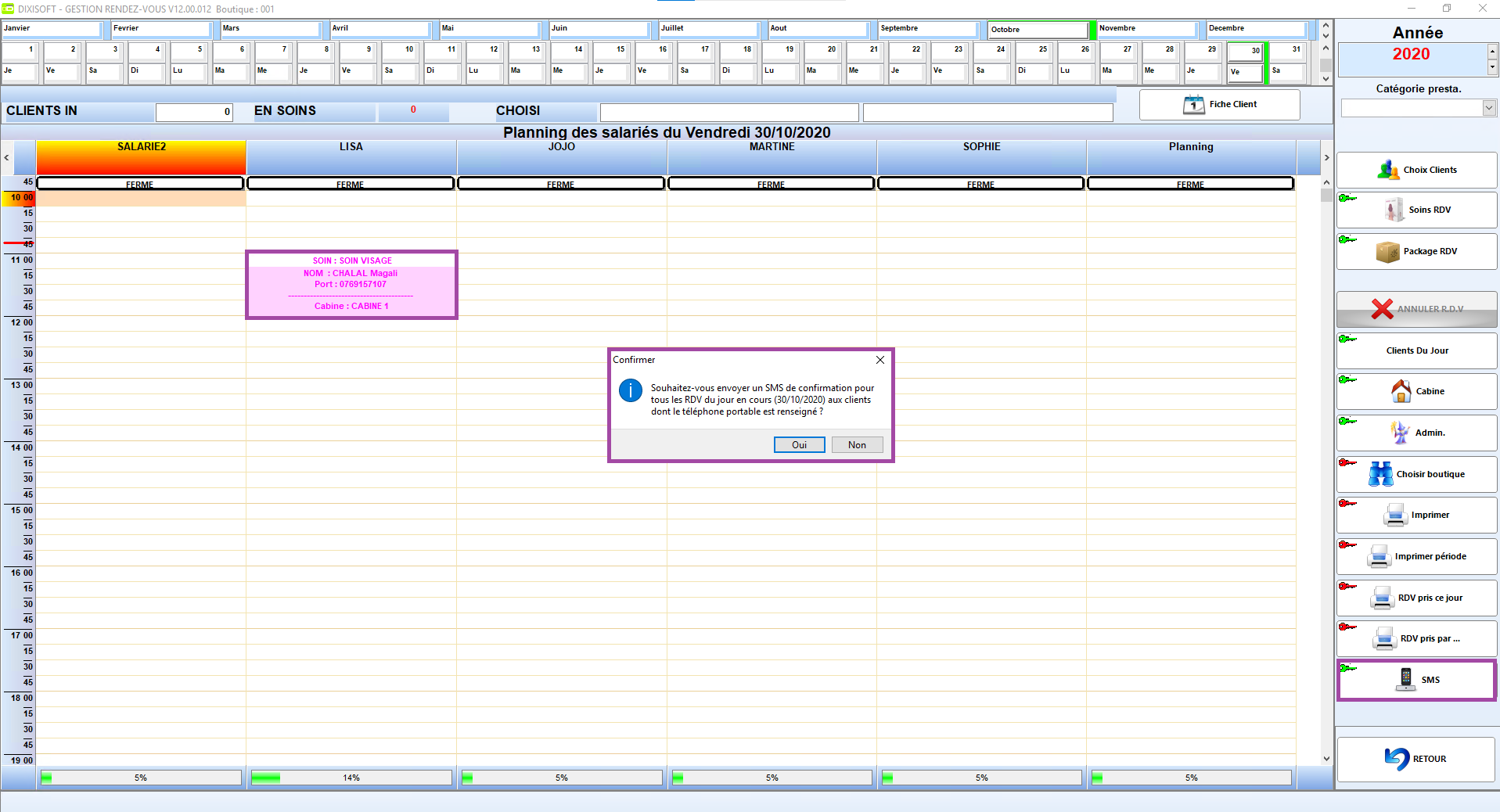The image size is (1500, 812).
Task: Click the RDV pris par printer icon
Action: [x=1384, y=638]
